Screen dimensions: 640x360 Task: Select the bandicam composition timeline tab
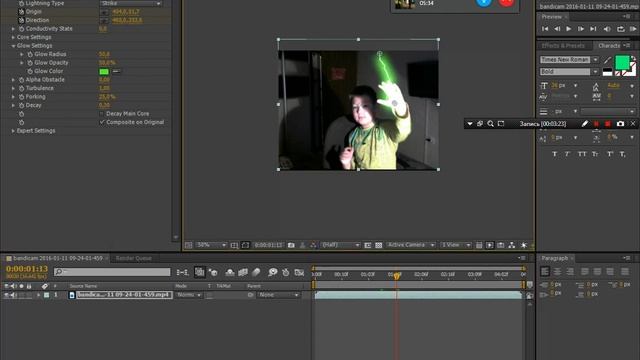58,258
